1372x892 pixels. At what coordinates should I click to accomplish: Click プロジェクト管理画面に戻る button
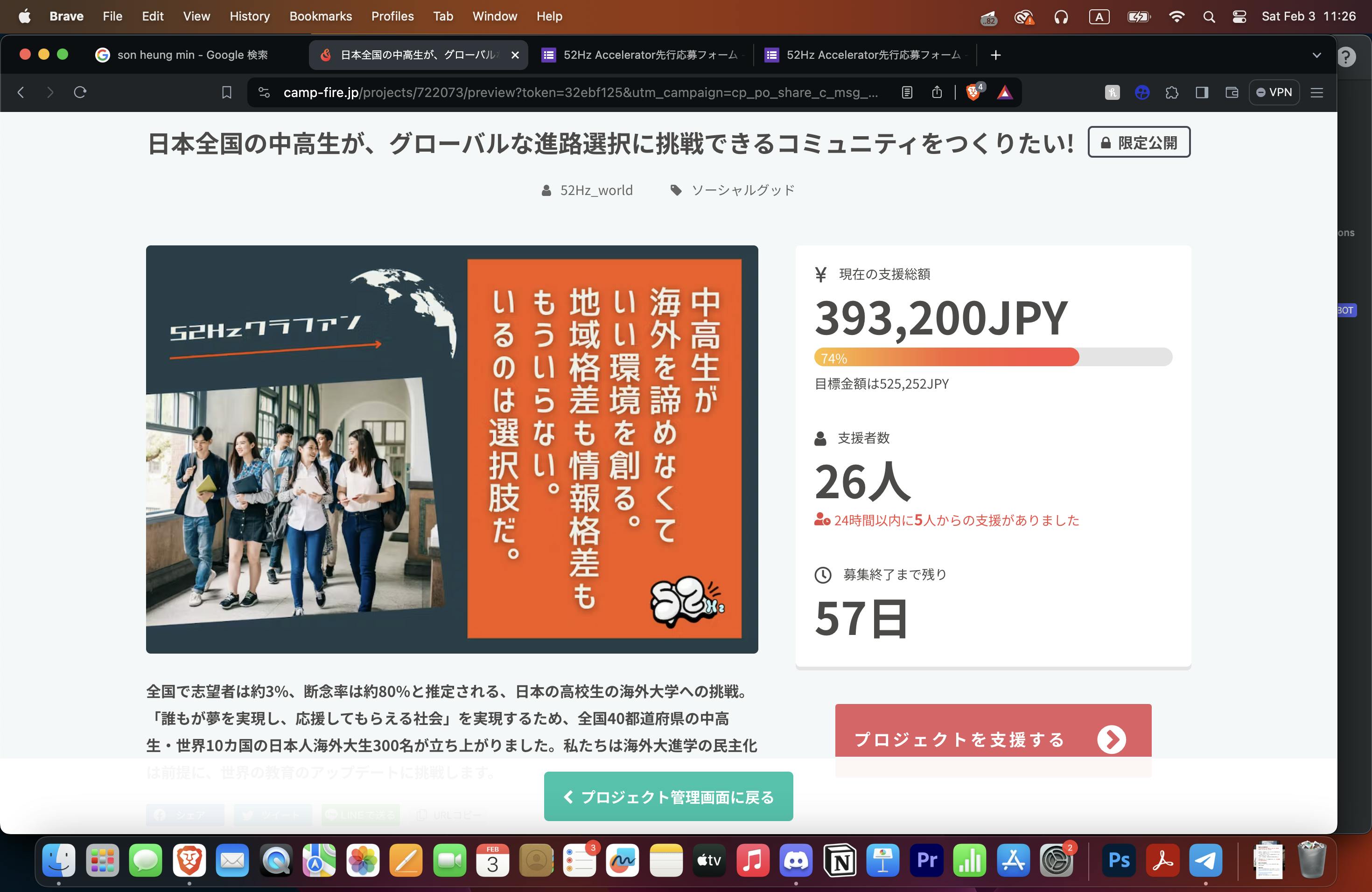668,796
